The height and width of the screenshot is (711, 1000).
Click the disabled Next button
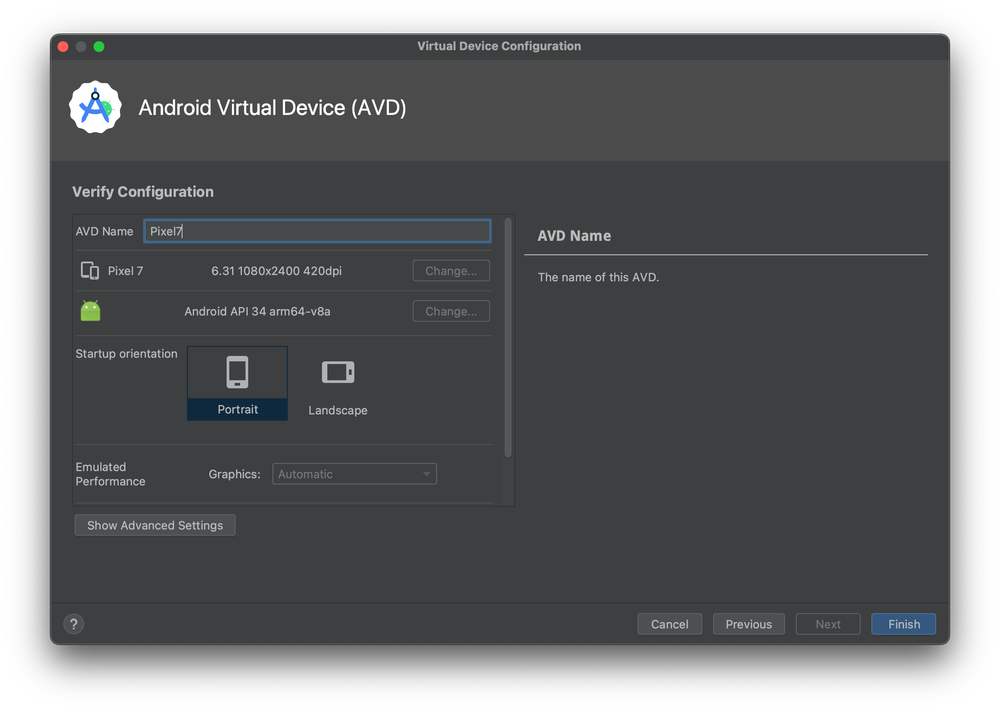click(827, 623)
